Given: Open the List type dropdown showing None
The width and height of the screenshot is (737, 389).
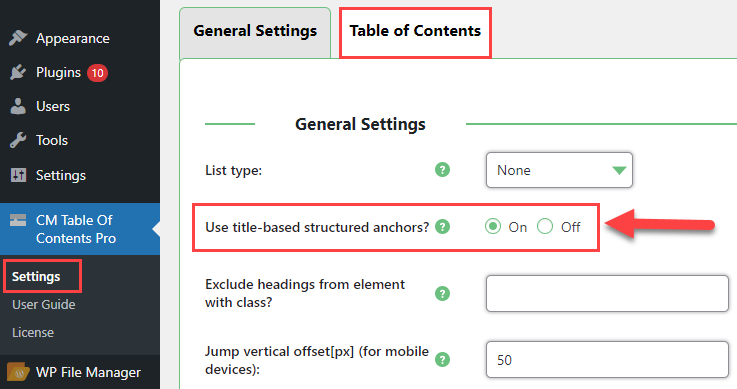Looking at the screenshot, I should point(559,170).
